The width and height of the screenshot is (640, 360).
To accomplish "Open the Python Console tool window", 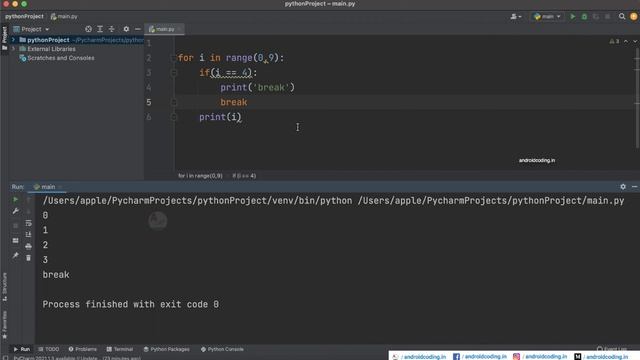I will 222,349.
